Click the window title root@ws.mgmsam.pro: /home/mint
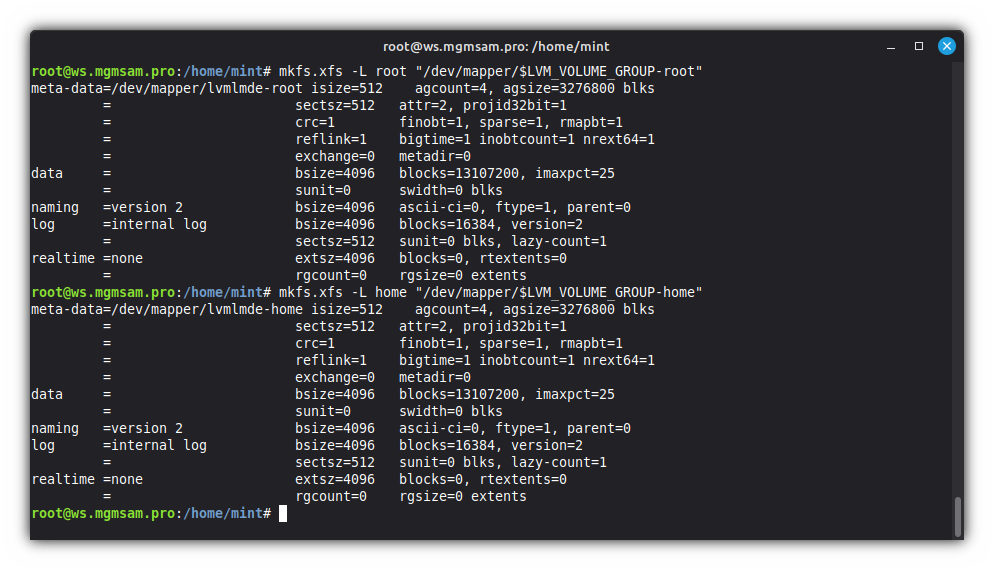The height and width of the screenshot is (570, 994). click(x=496, y=46)
